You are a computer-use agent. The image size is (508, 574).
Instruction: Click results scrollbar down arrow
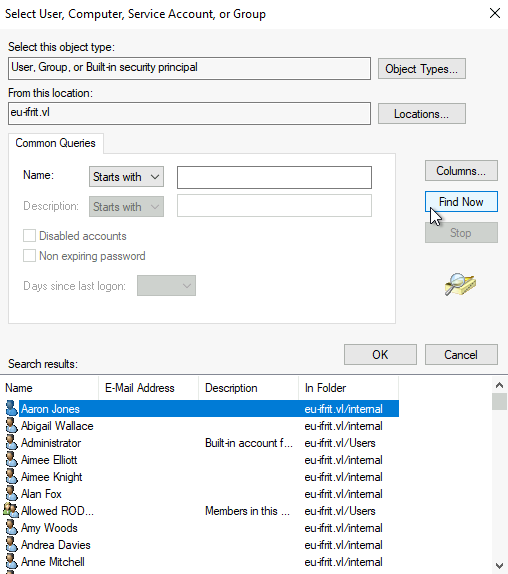499,566
